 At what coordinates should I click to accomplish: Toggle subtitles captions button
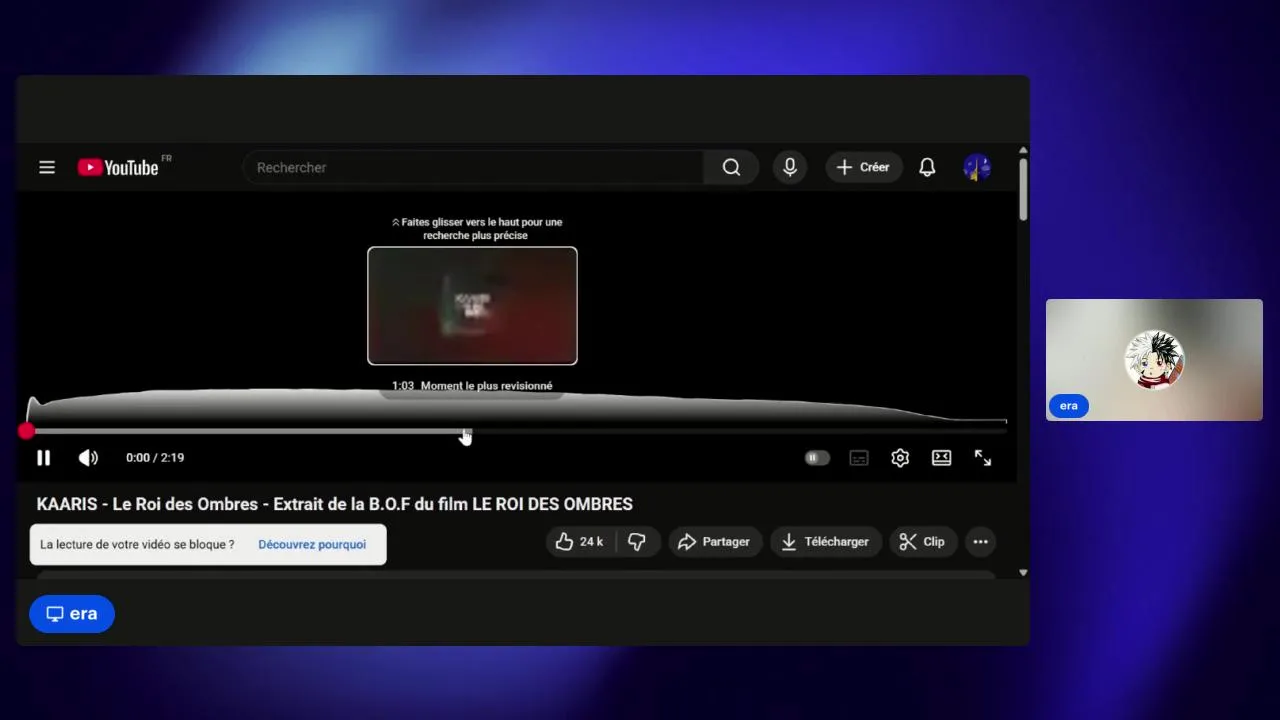pos(859,458)
